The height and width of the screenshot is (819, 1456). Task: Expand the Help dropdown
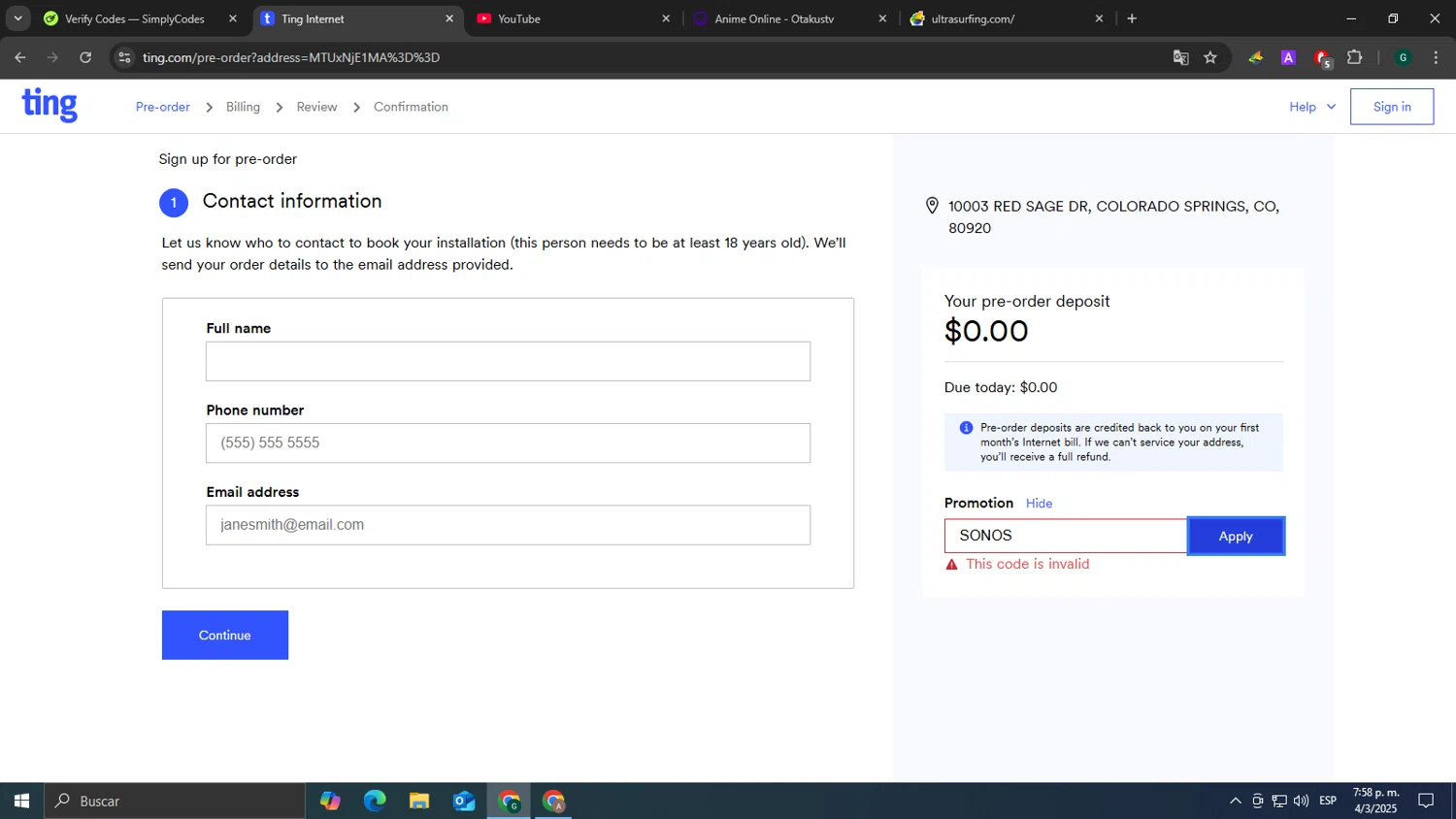pos(1312,107)
